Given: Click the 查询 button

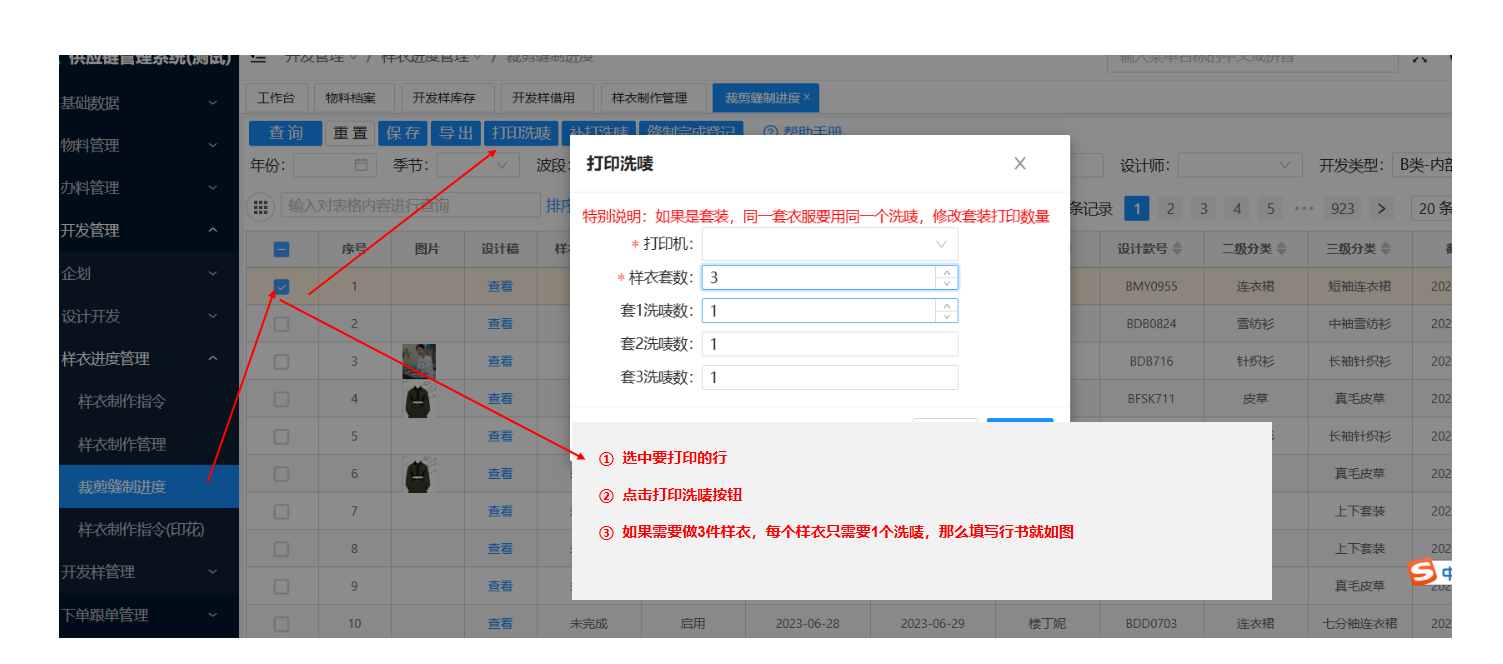Looking at the screenshot, I should pos(285,133).
